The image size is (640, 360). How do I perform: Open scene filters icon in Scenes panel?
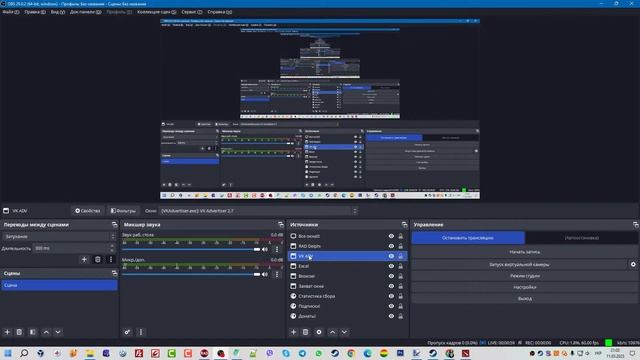33,332
